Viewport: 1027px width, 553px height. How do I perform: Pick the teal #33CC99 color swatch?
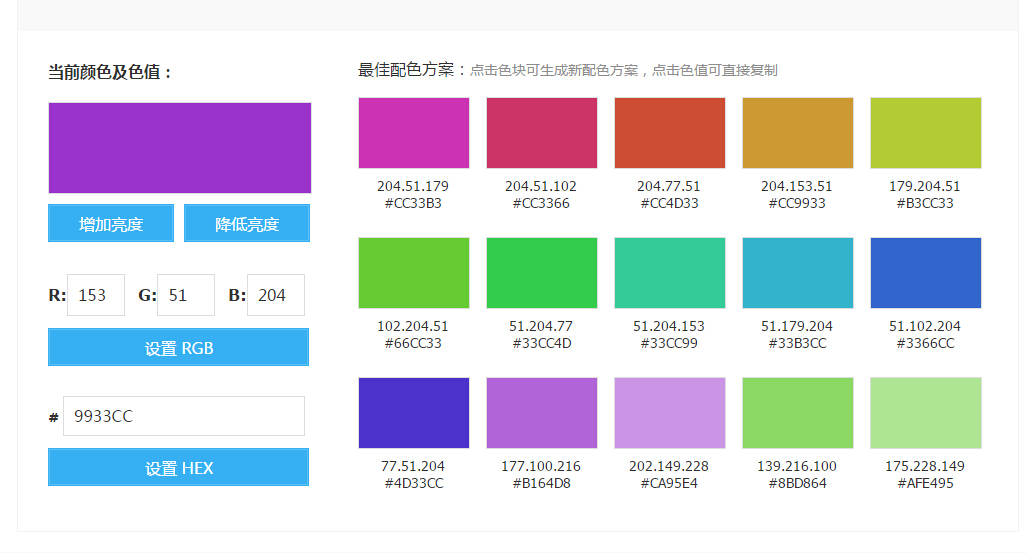tap(670, 273)
